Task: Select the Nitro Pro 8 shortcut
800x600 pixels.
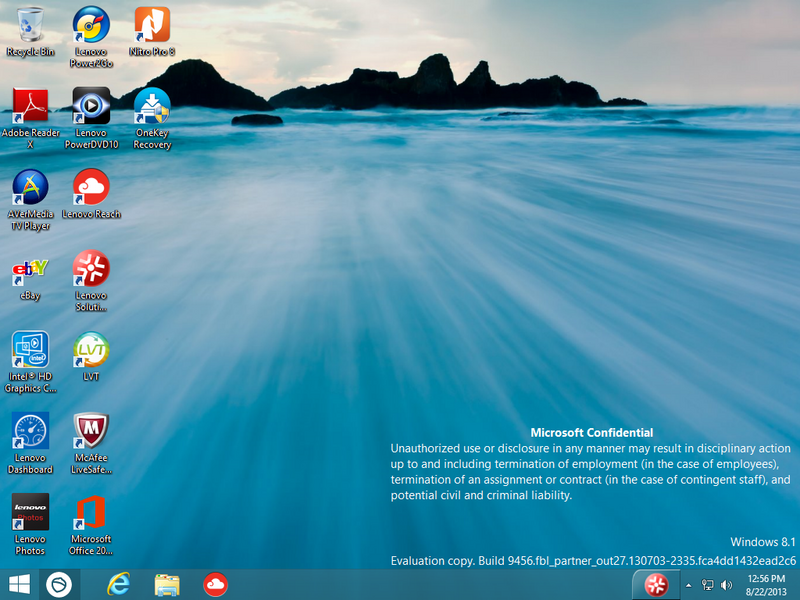Action: click(x=152, y=25)
